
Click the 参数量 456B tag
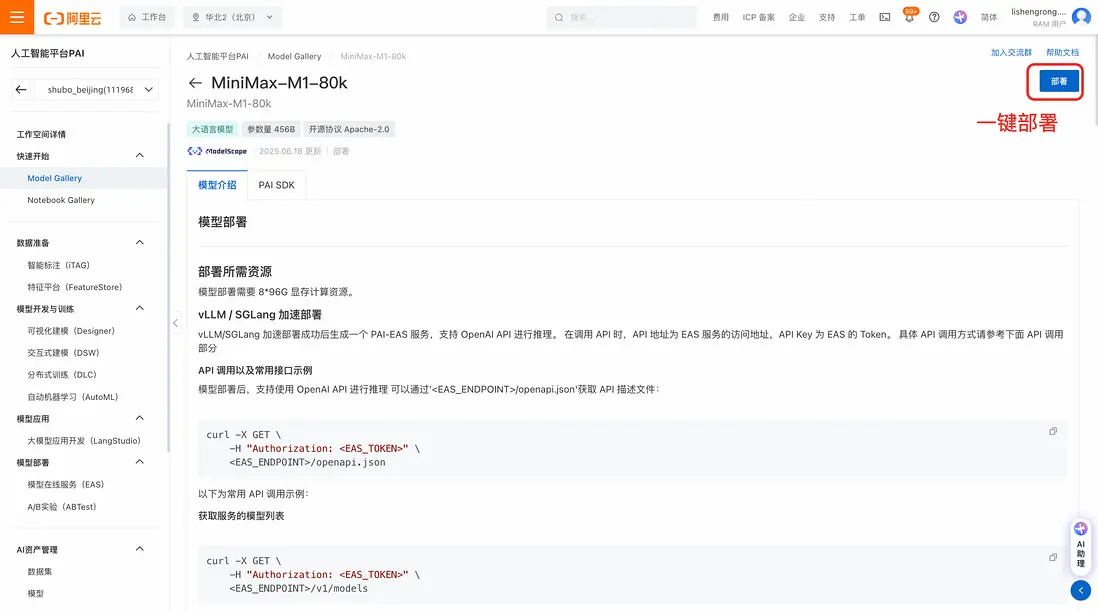(x=270, y=129)
